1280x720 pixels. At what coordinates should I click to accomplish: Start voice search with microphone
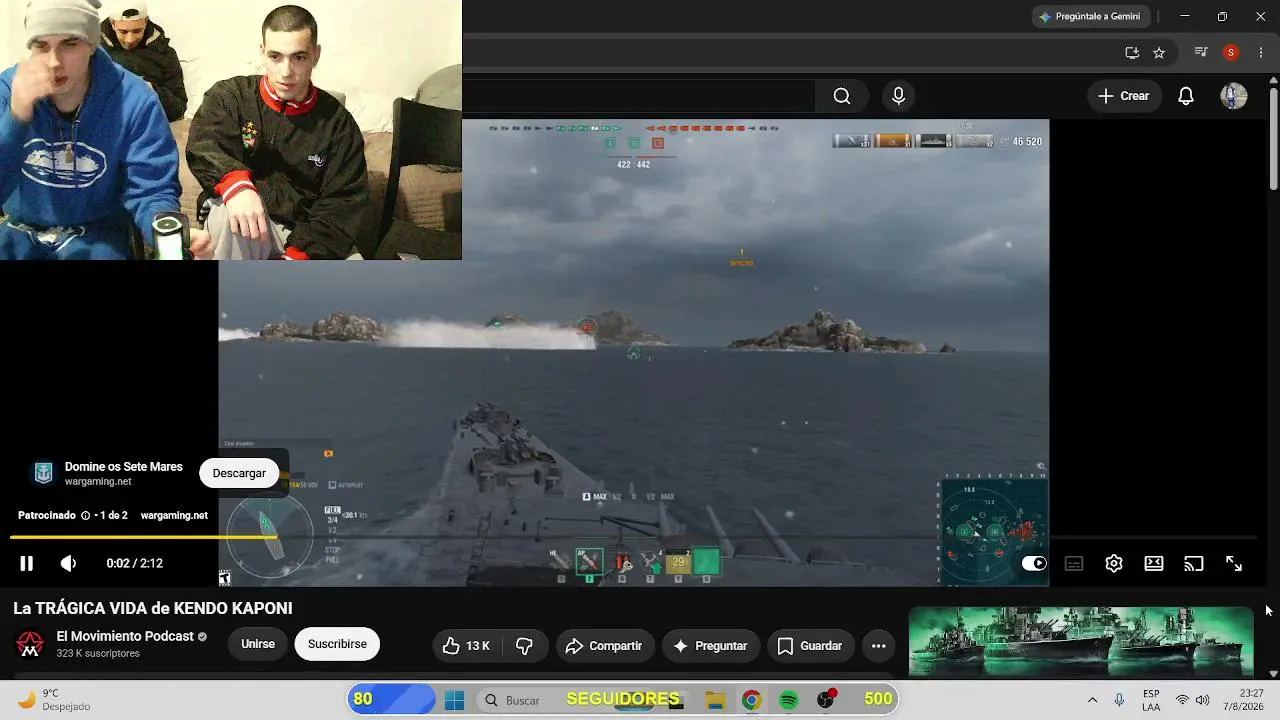pos(898,96)
